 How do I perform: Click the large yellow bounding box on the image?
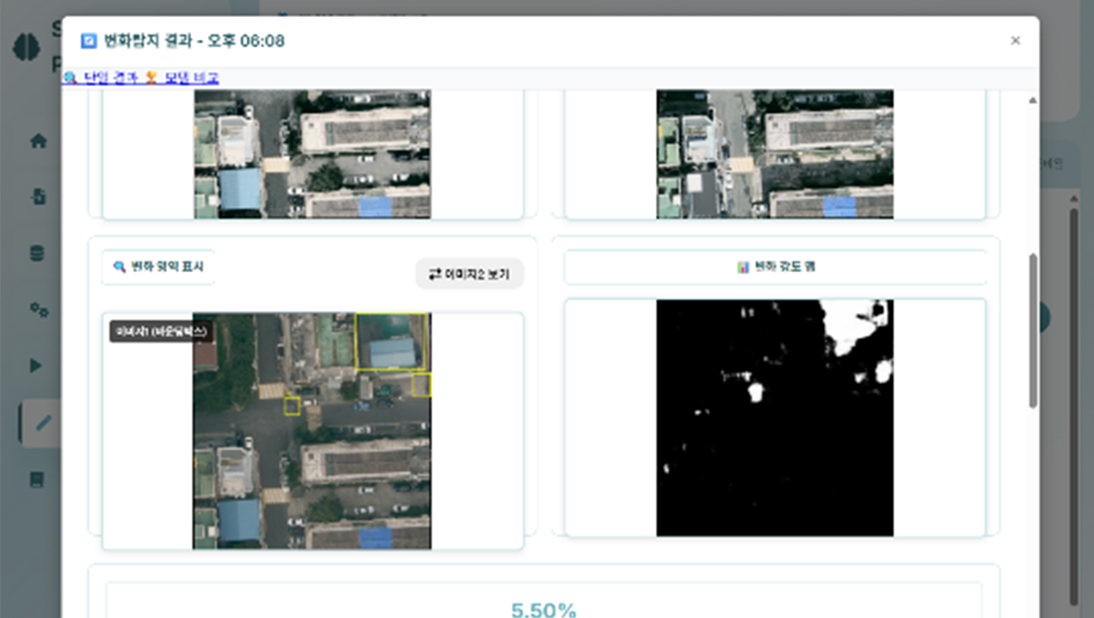tap(390, 342)
